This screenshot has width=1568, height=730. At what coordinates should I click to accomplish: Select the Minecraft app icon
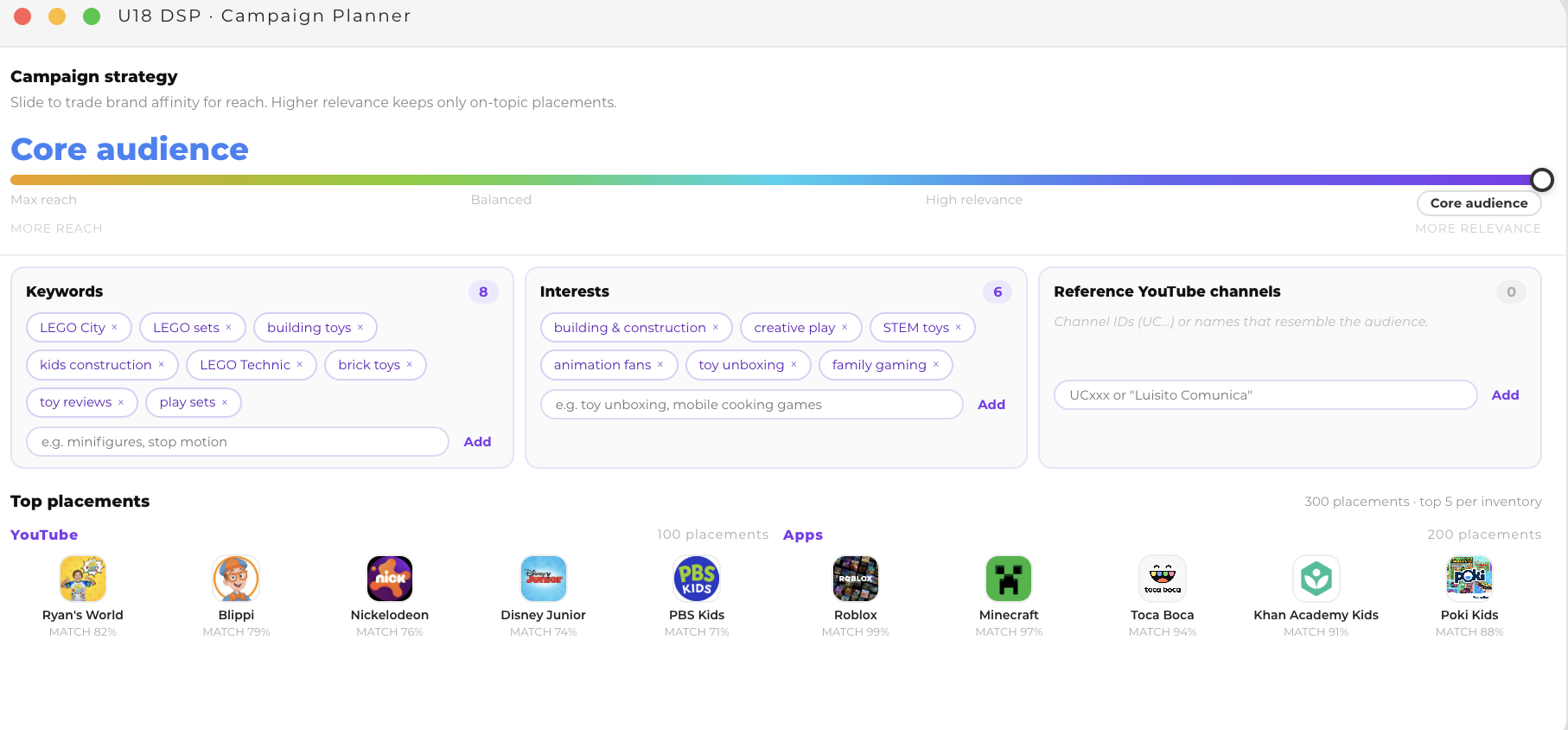click(x=1009, y=579)
